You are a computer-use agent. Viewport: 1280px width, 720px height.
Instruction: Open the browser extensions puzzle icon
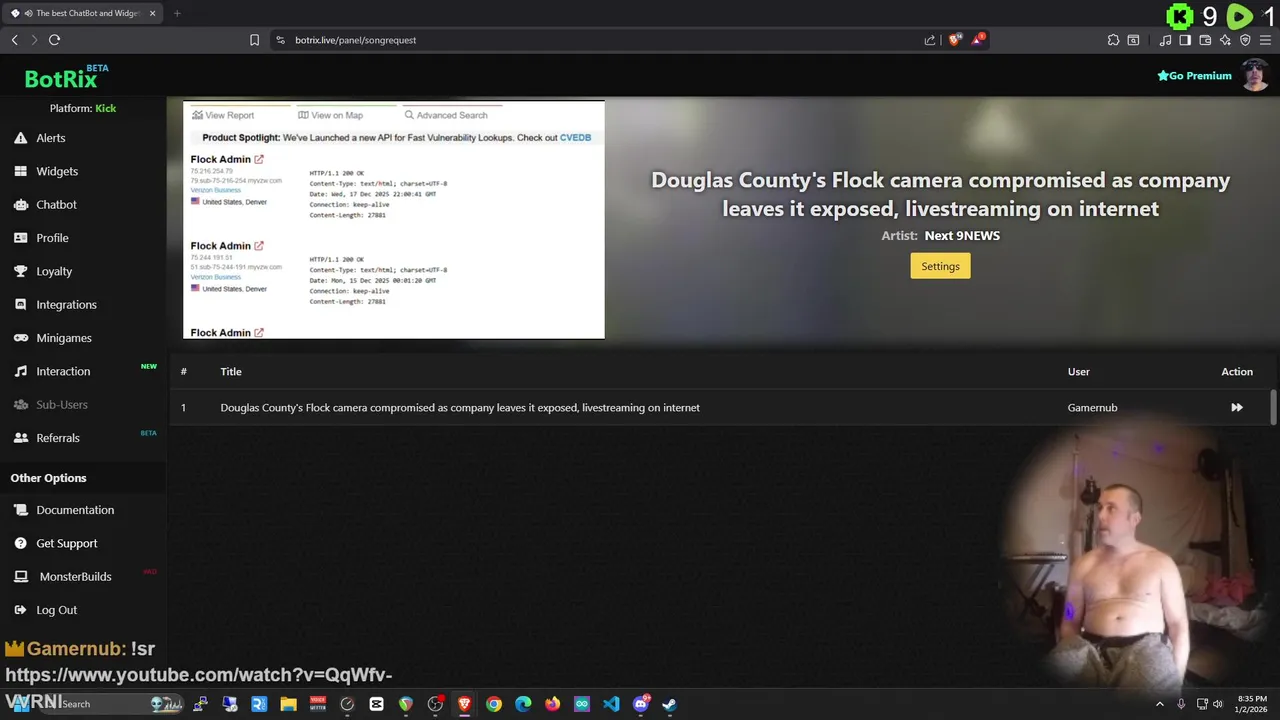tap(1113, 40)
